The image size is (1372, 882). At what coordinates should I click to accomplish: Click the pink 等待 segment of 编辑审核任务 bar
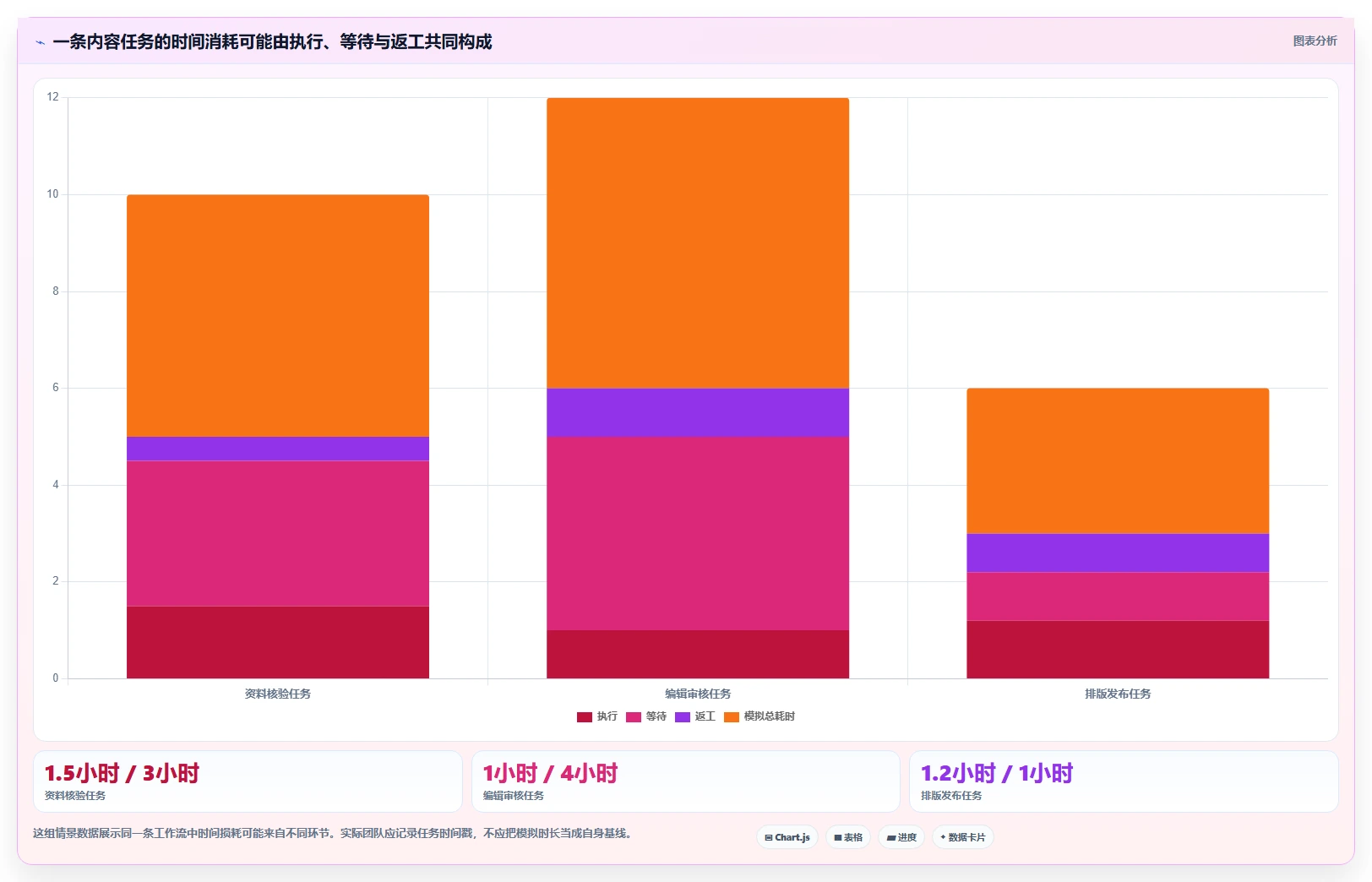pos(698,533)
